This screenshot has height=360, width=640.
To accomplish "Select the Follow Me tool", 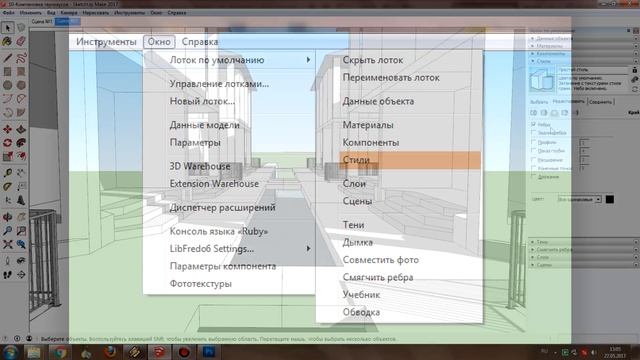I will [21, 143].
